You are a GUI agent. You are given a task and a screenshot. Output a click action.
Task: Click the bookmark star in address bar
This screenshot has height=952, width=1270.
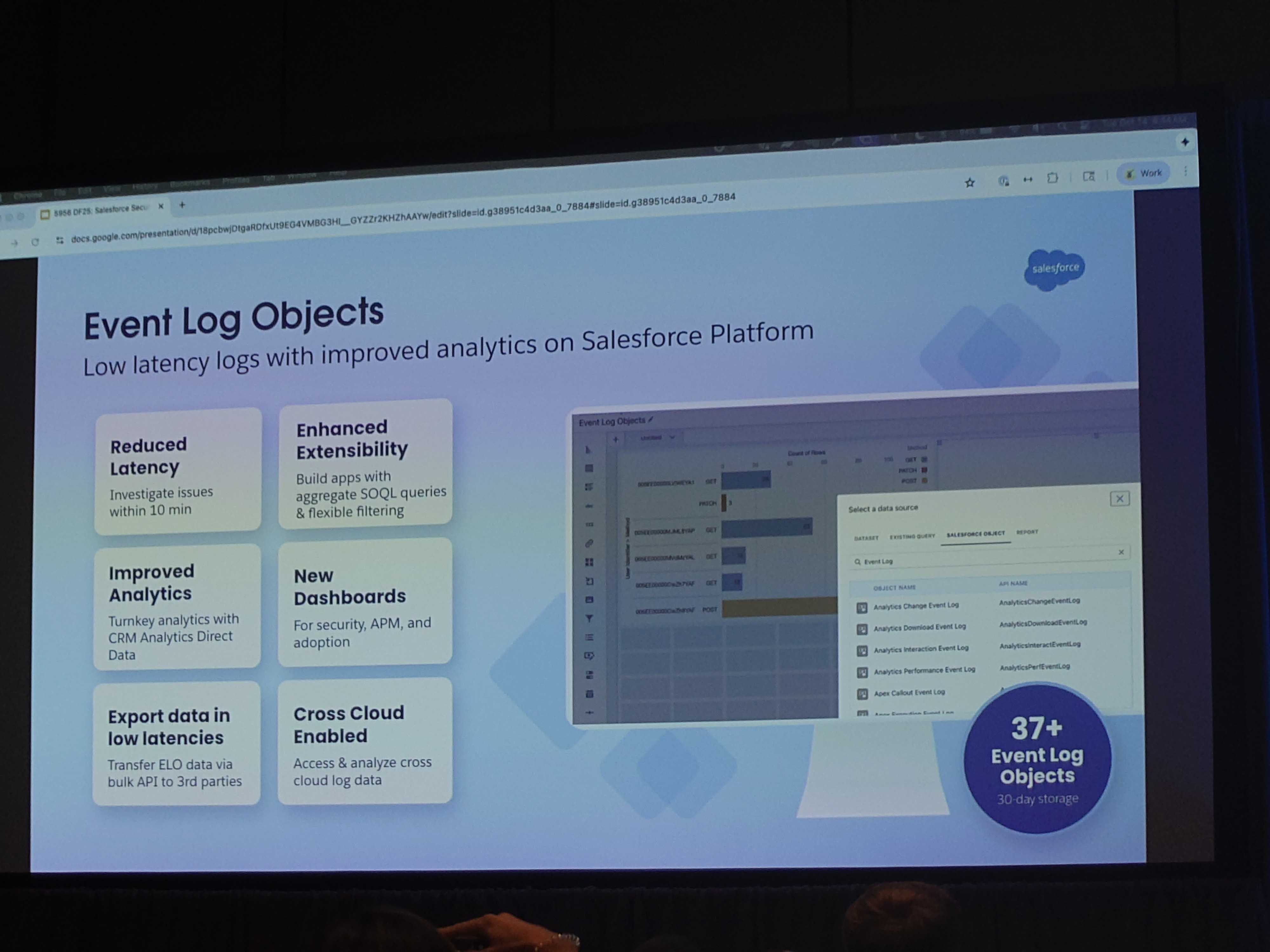coord(970,183)
